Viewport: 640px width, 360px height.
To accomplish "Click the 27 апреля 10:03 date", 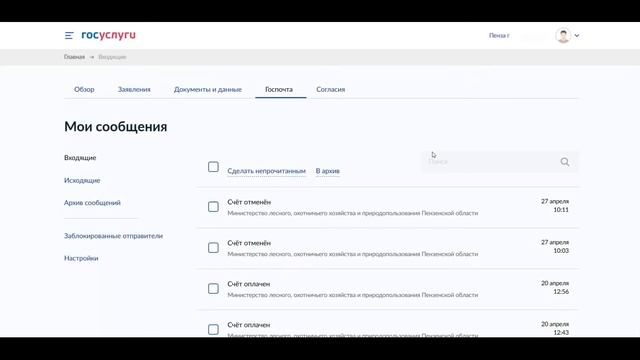I will click(555, 247).
